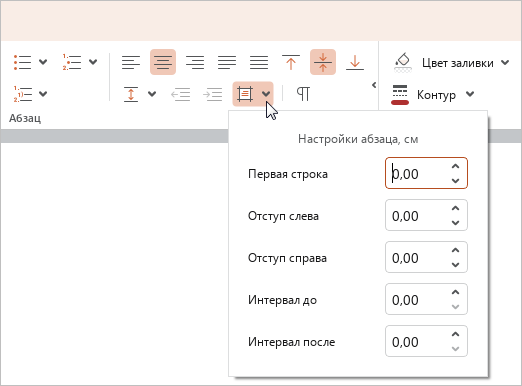Click the Абзац group label
Screen dimensions: 522x386
click(25, 118)
